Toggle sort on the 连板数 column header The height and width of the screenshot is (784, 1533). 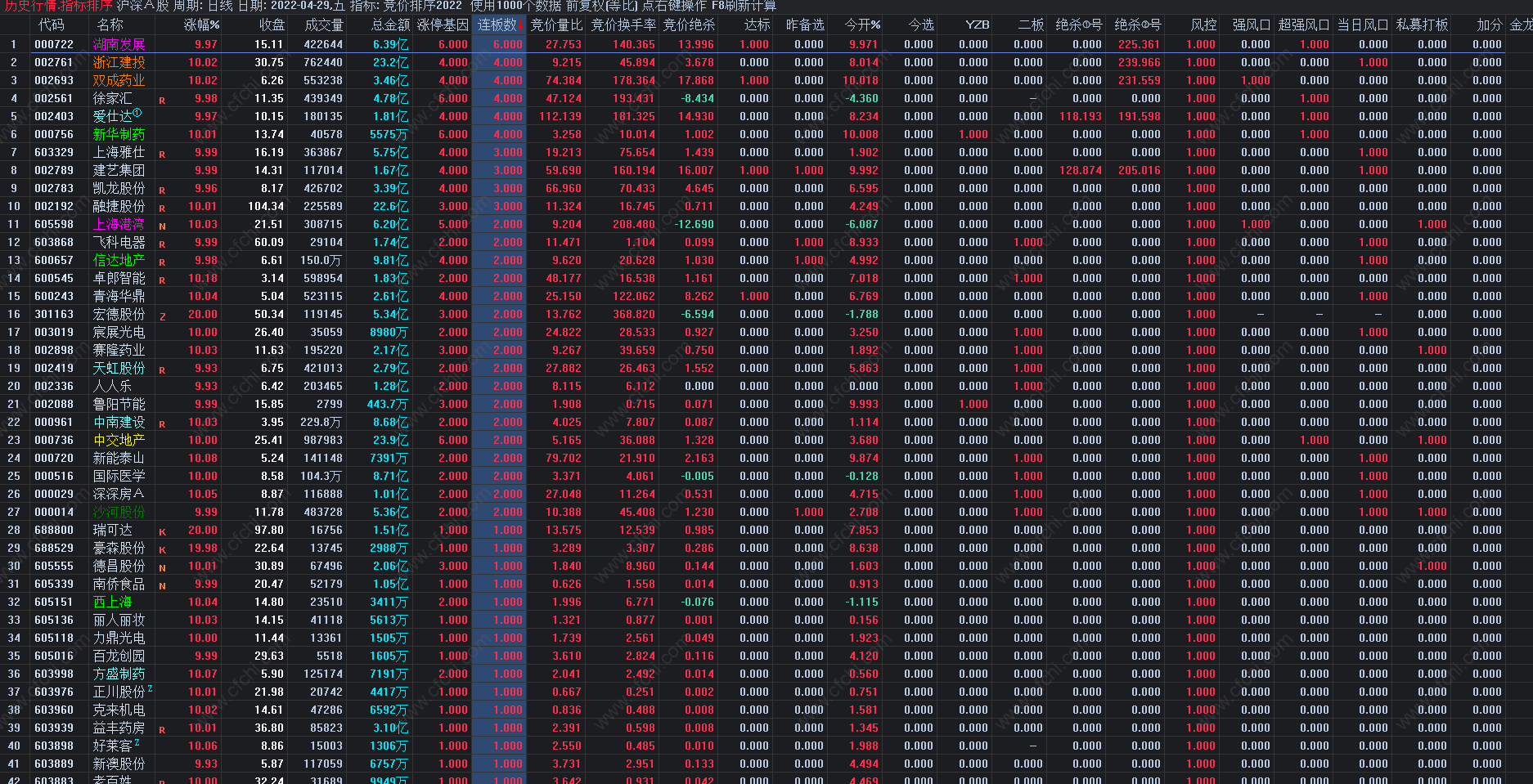498,25
